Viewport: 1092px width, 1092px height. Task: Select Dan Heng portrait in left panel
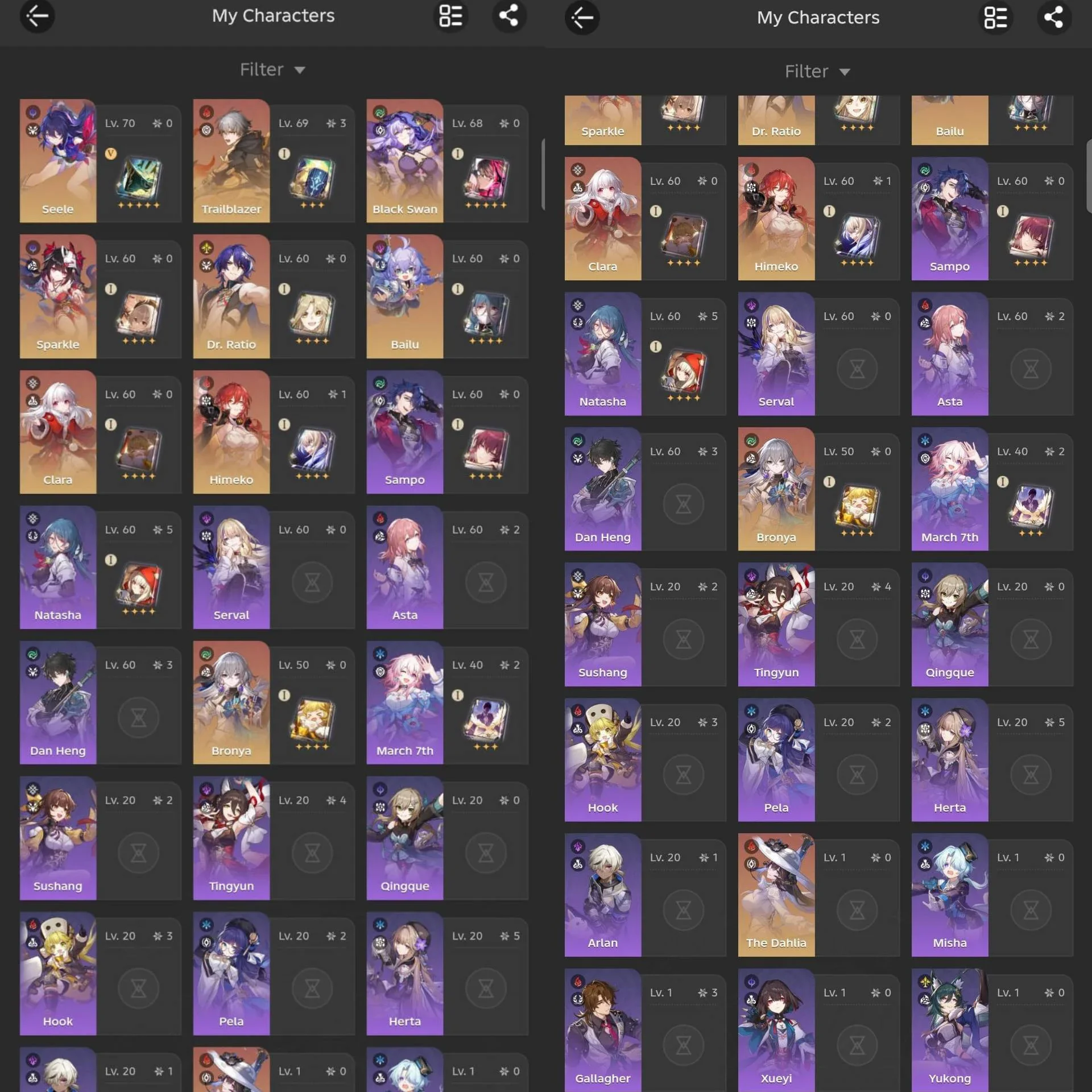(x=58, y=703)
